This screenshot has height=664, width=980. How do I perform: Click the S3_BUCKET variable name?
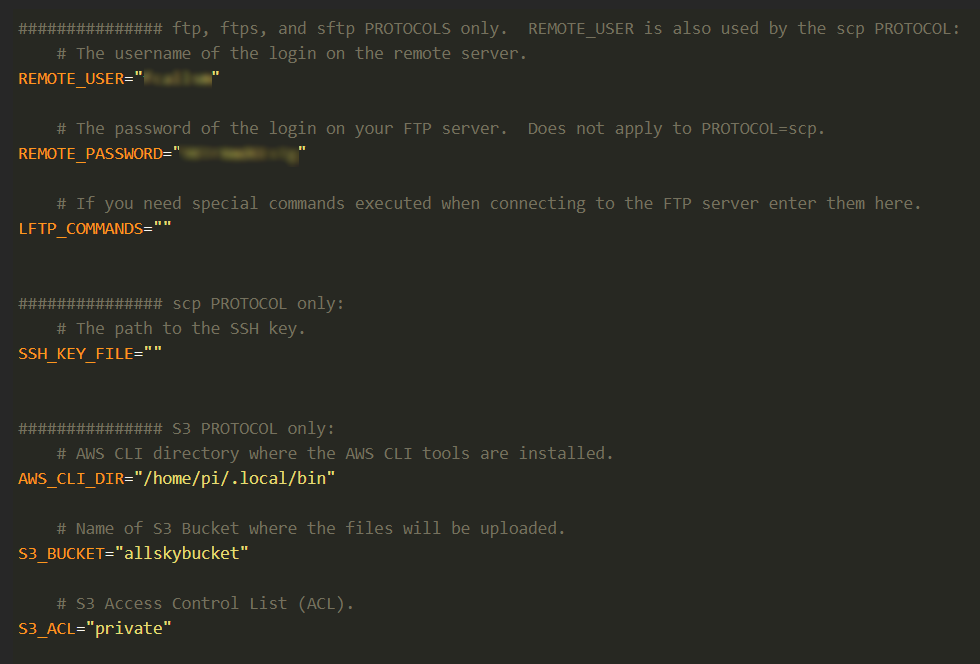pyautogui.click(x=60, y=553)
